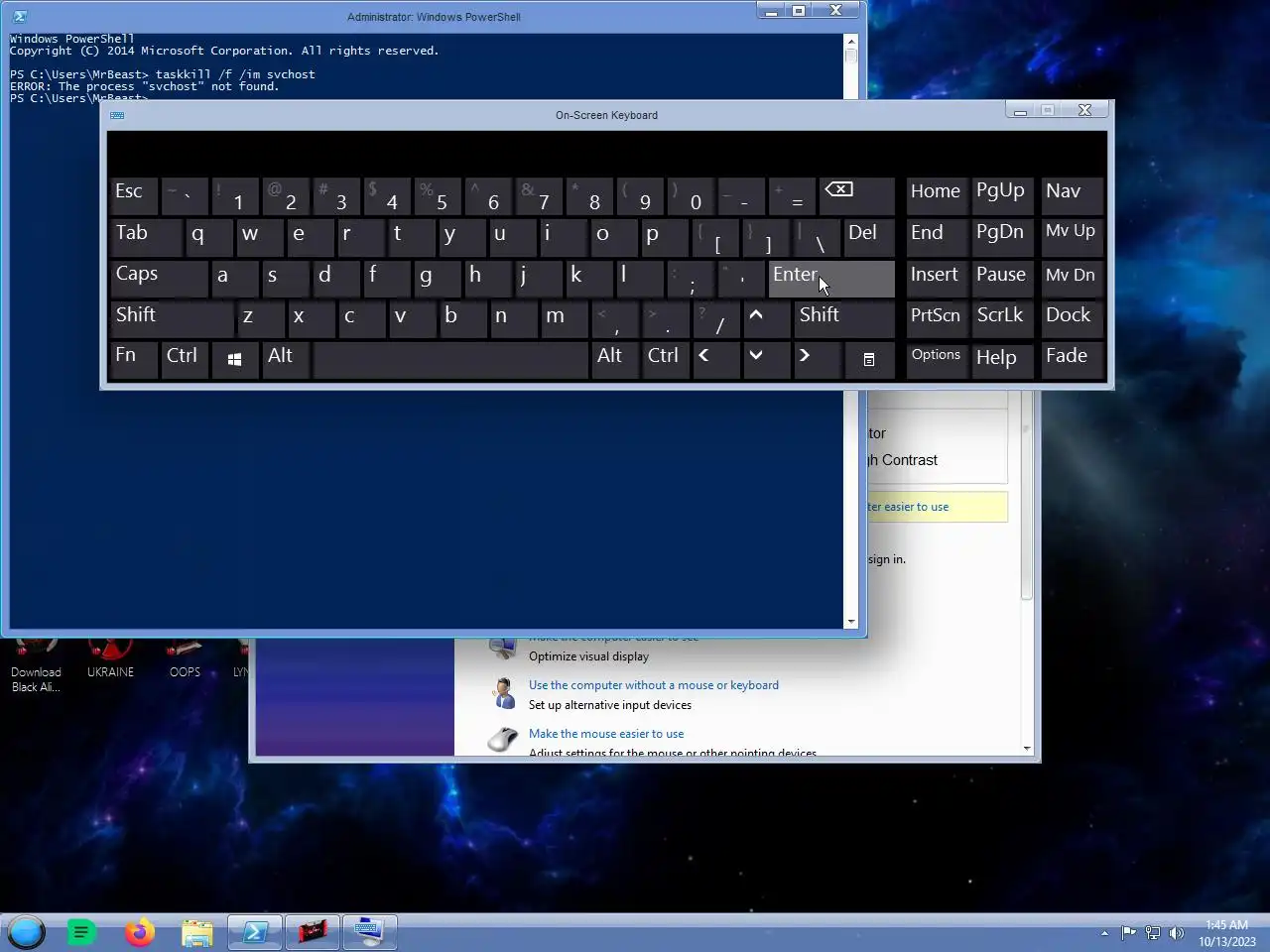Screen dimensions: 1270x952
Task: Launch Firefox from the taskbar
Action: click(x=140, y=932)
